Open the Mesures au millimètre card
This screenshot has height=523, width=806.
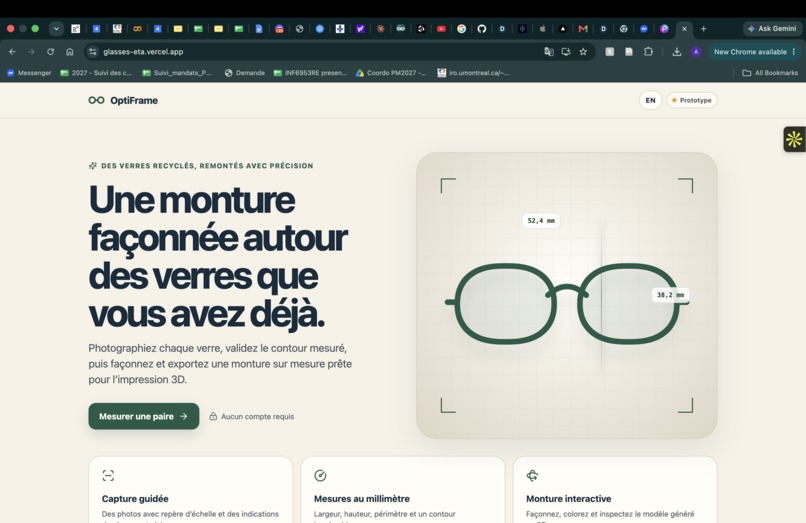pos(403,490)
